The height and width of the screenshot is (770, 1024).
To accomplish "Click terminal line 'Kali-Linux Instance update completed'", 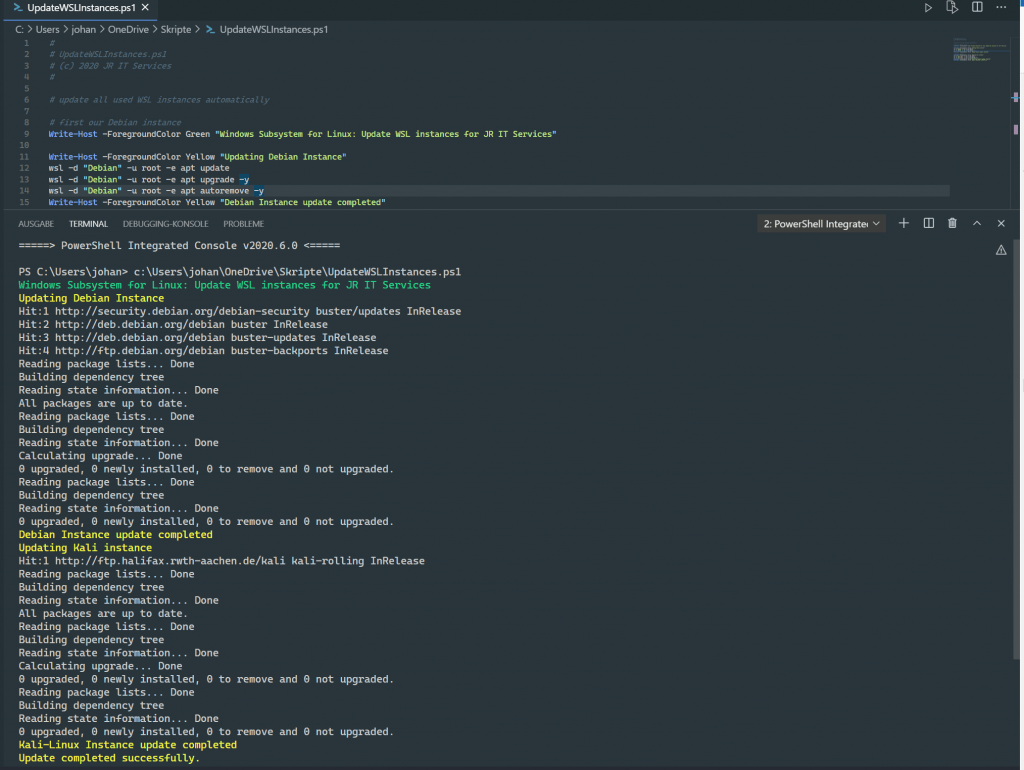I will 127,745.
